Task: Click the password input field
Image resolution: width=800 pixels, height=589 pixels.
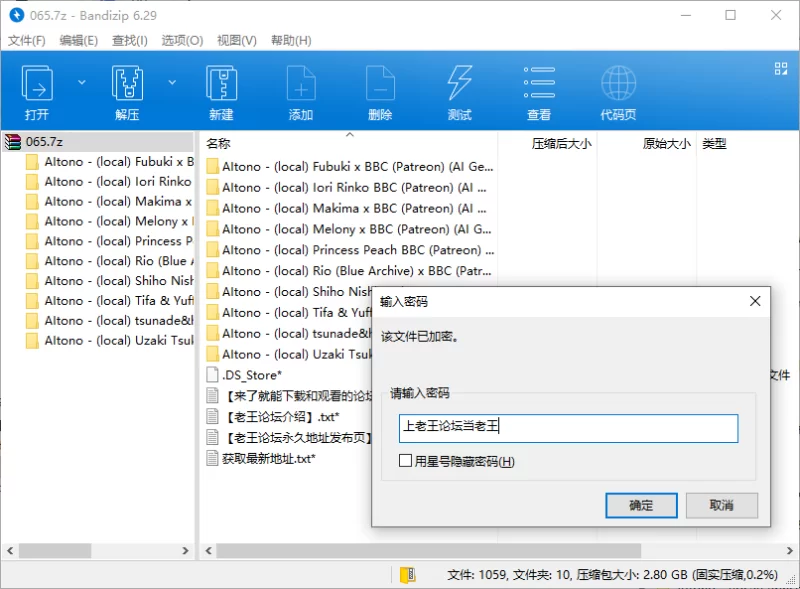Action: [568, 428]
